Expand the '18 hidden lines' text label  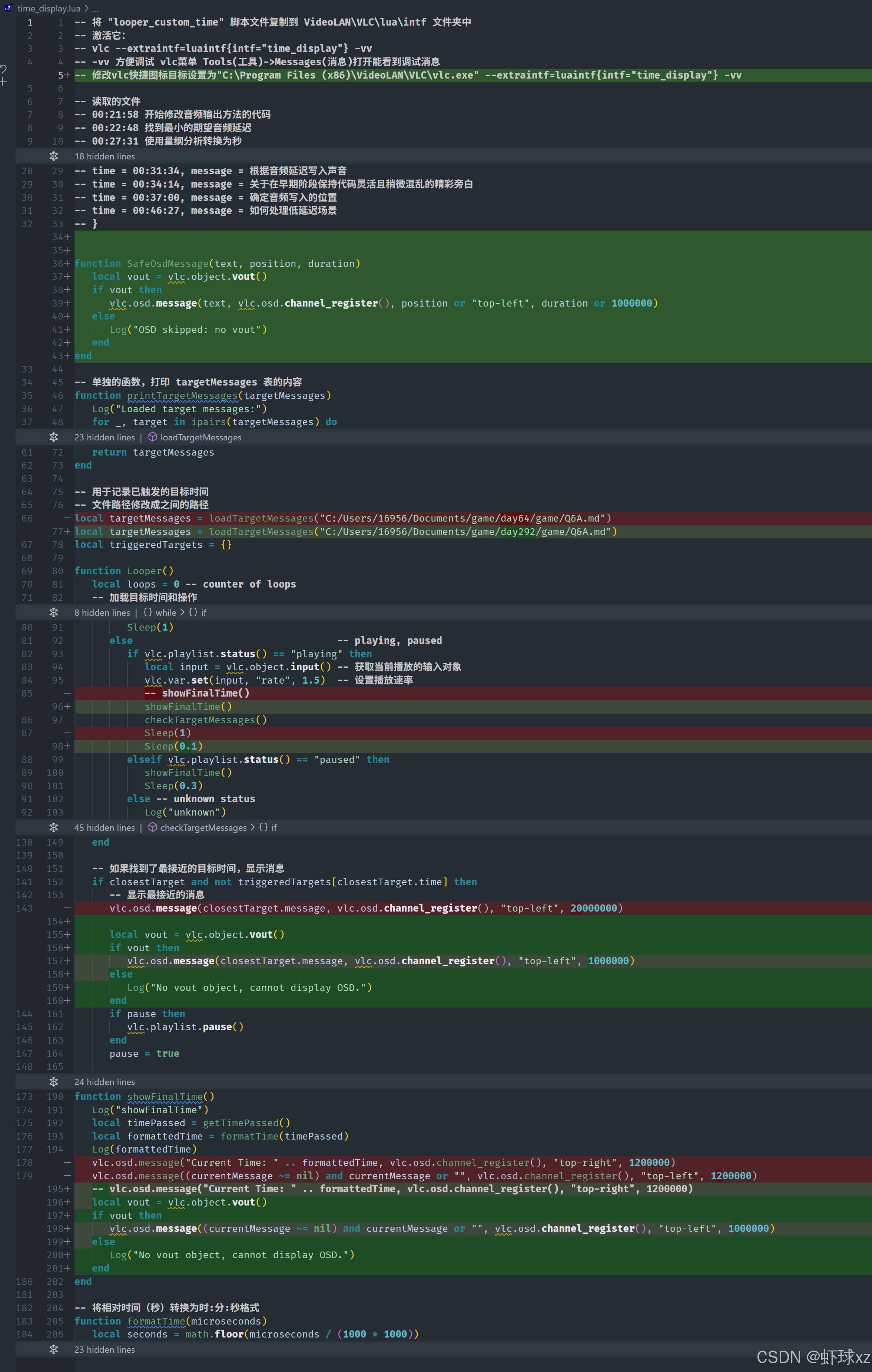(x=105, y=156)
